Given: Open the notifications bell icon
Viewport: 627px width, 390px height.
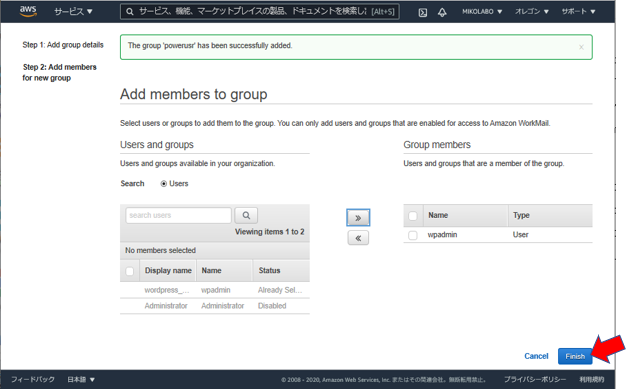Looking at the screenshot, I should tap(442, 12).
